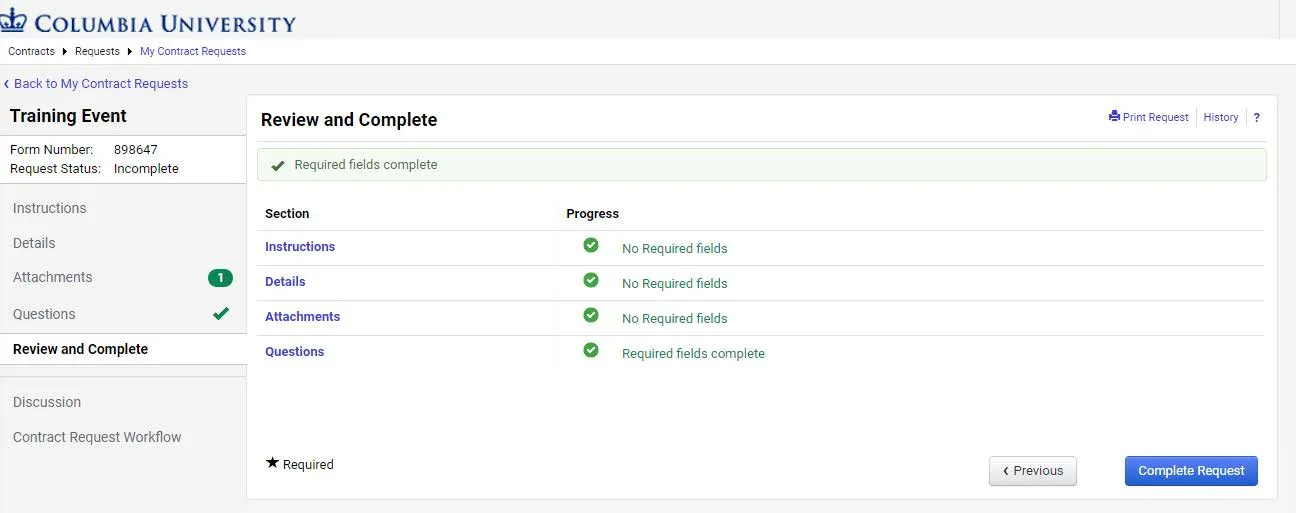Click Print Request link
The image size is (1296, 513).
point(1155,117)
